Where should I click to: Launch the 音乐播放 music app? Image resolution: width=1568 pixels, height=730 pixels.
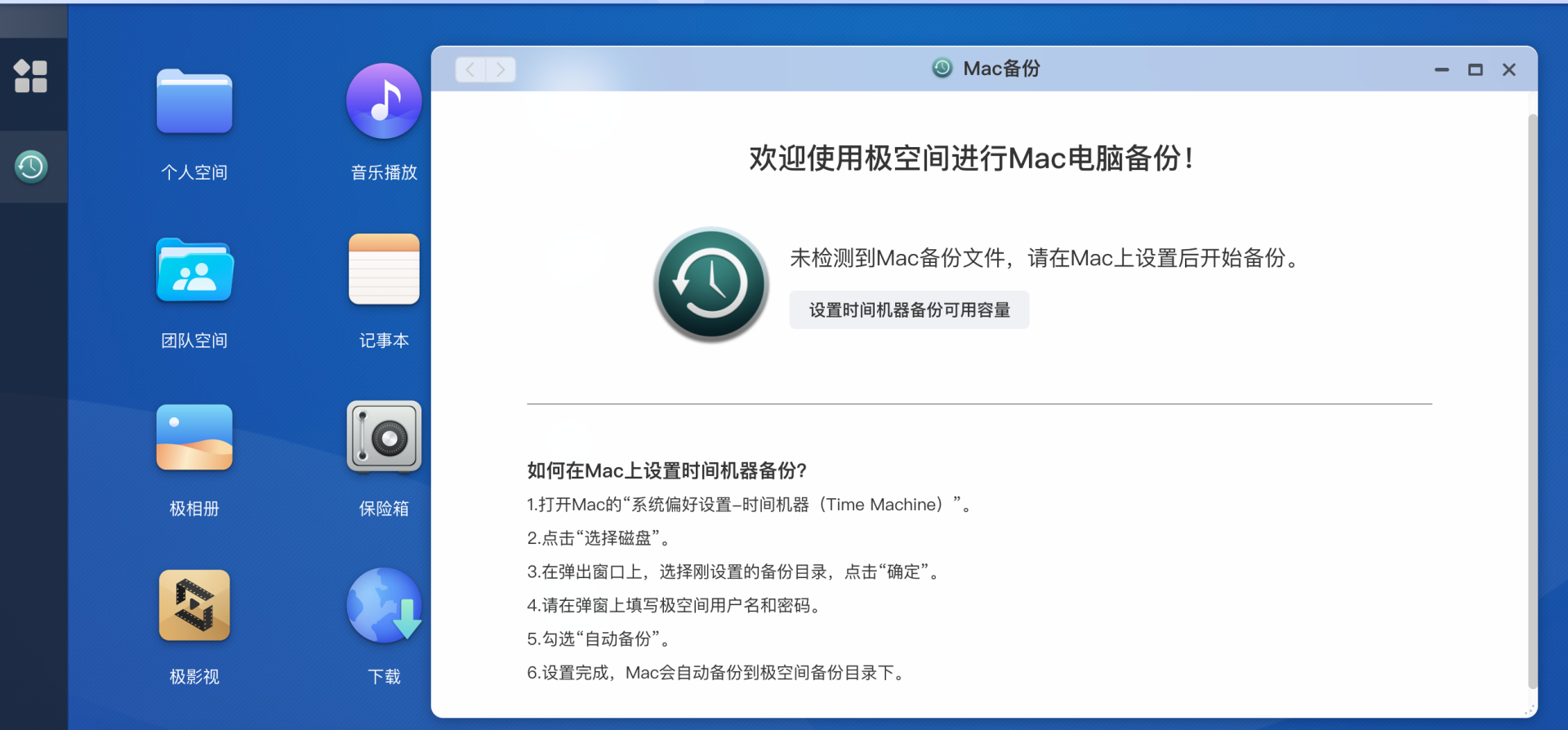(x=384, y=101)
